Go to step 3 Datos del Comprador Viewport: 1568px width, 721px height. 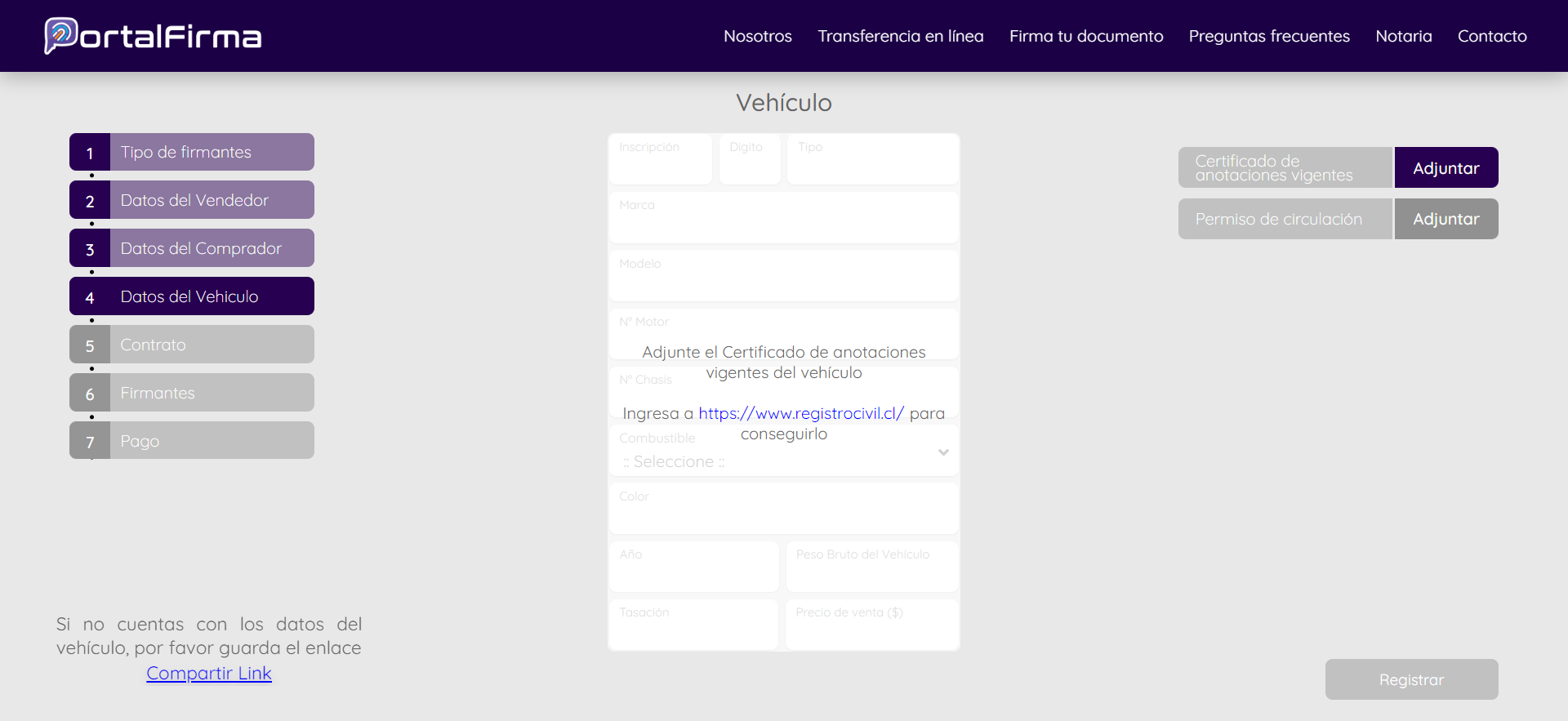[x=192, y=248]
